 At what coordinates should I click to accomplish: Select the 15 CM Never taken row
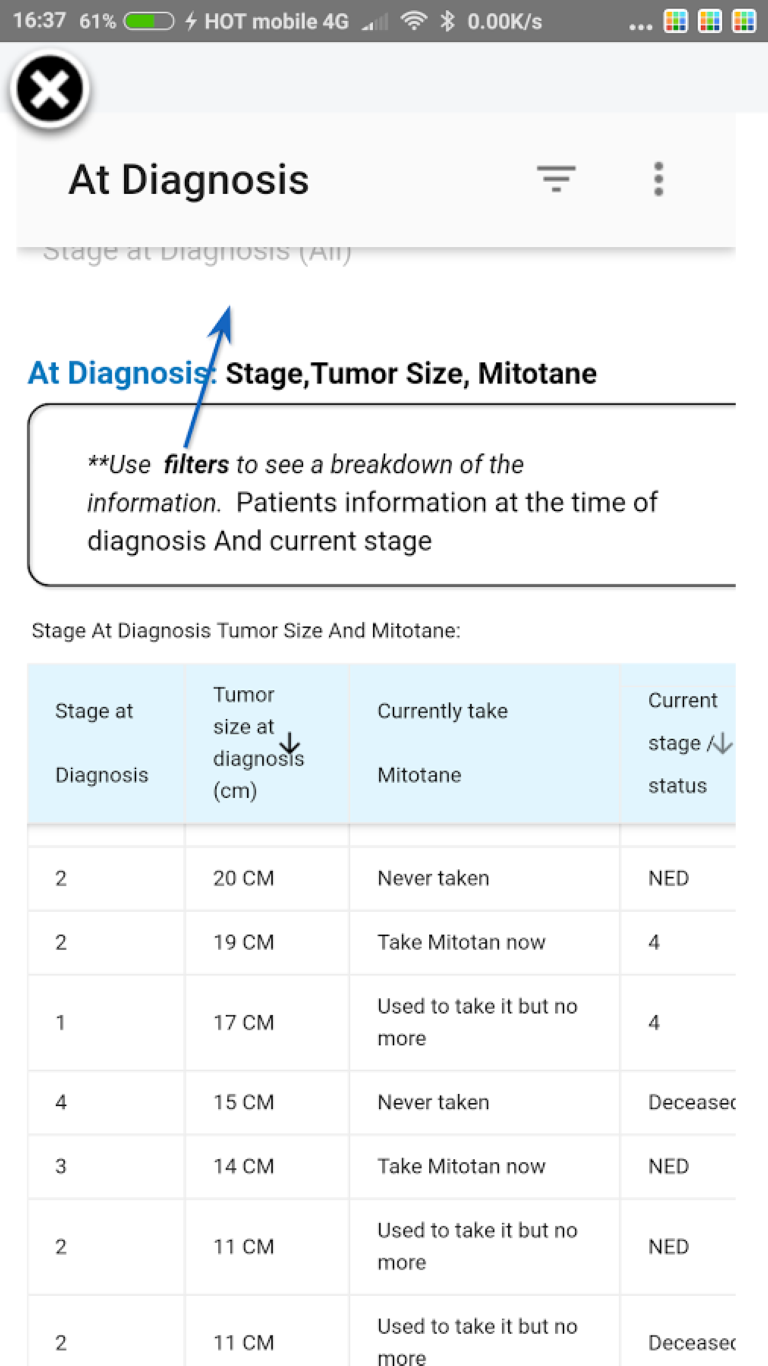click(x=382, y=1102)
